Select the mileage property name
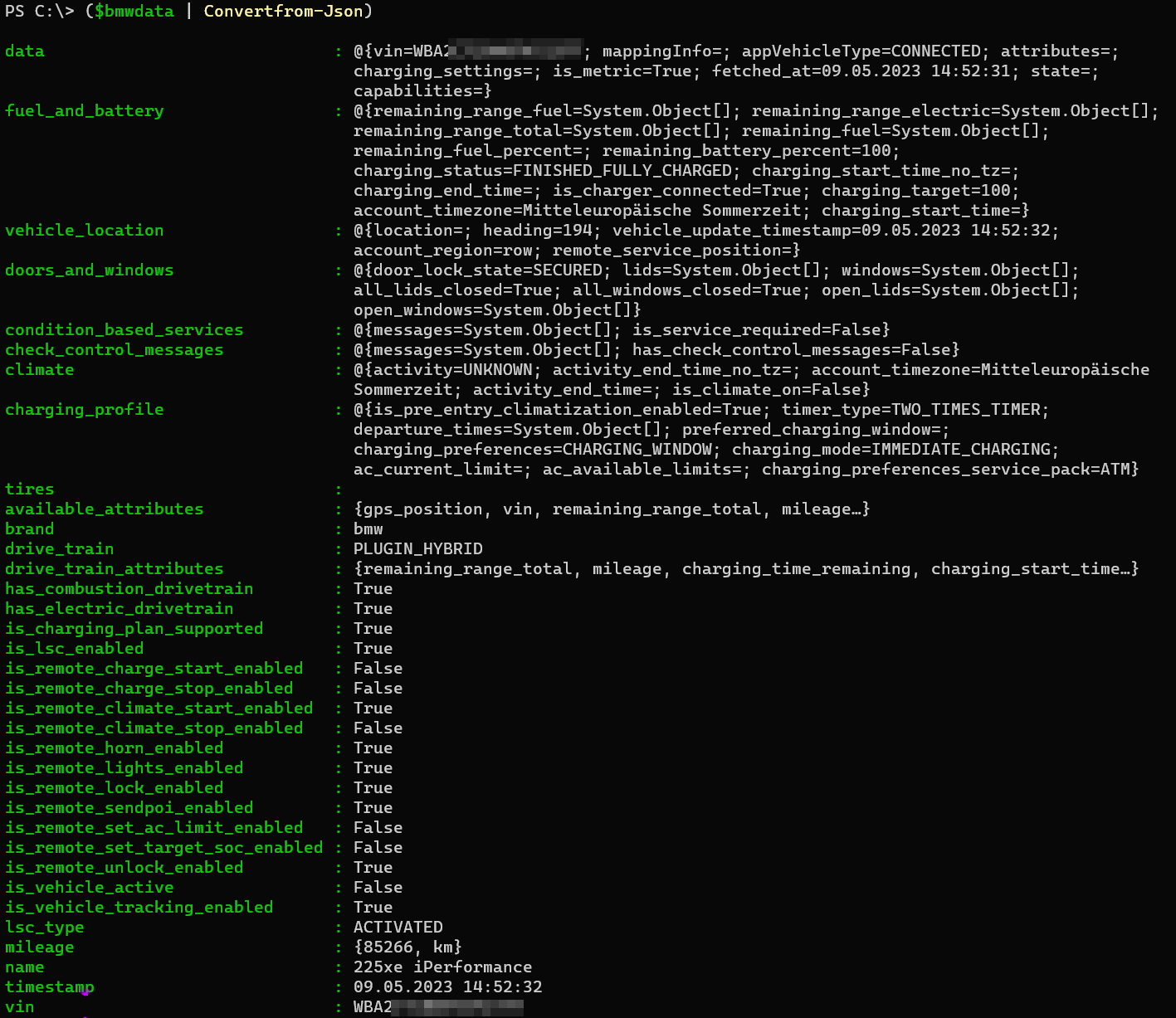The image size is (1176, 1018). click(40, 947)
